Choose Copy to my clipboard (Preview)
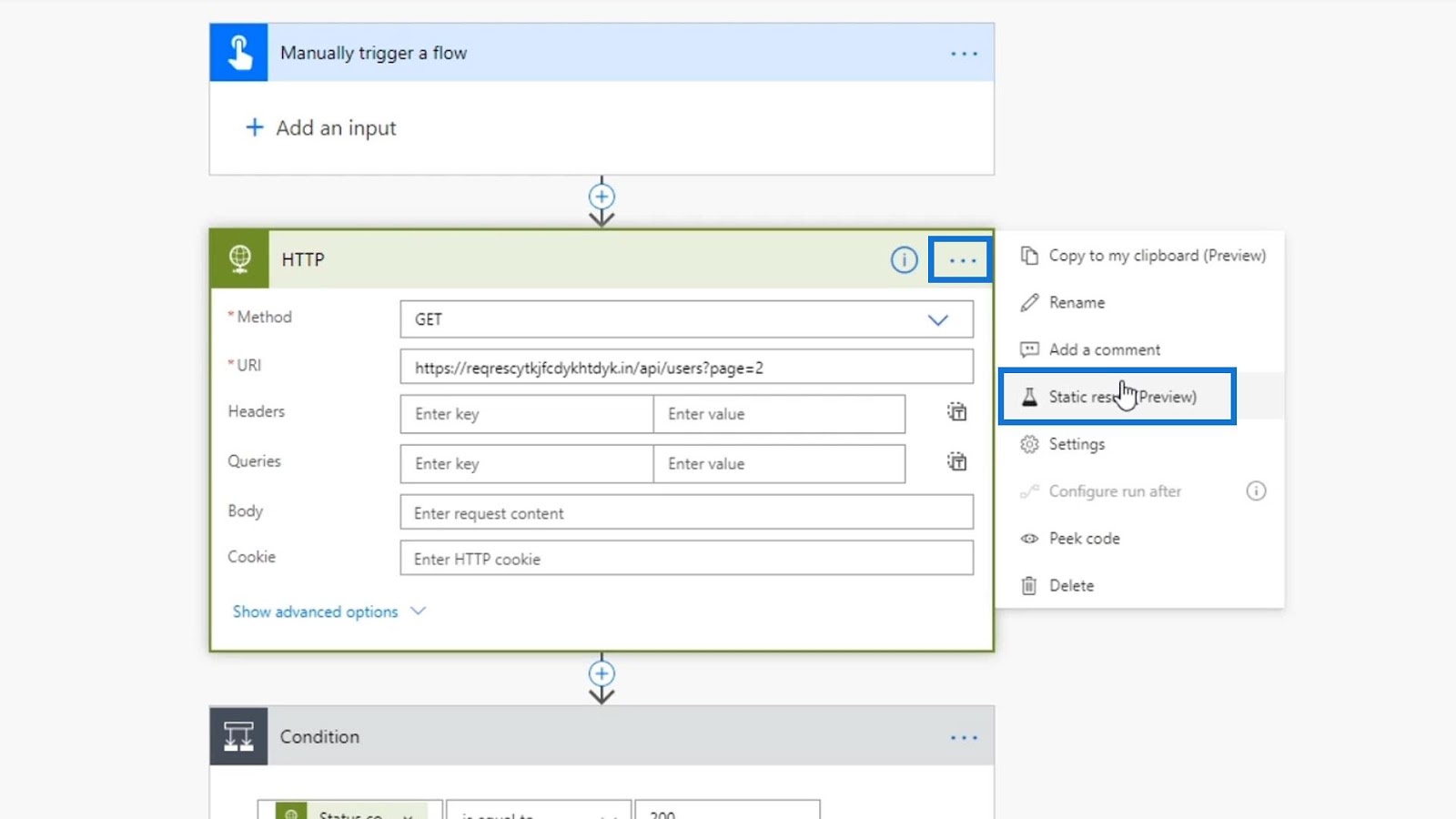Viewport: 1456px width, 819px height. tap(1141, 256)
